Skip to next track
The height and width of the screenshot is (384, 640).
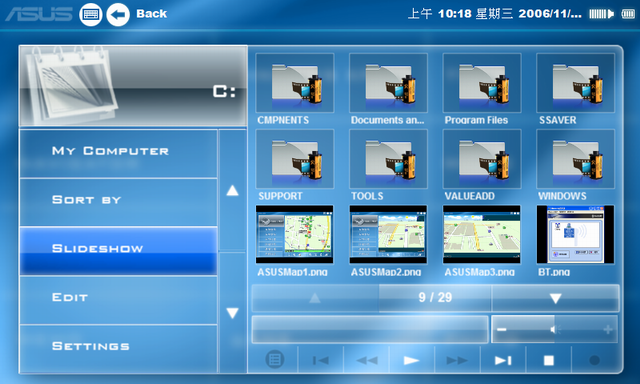click(503, 360)
